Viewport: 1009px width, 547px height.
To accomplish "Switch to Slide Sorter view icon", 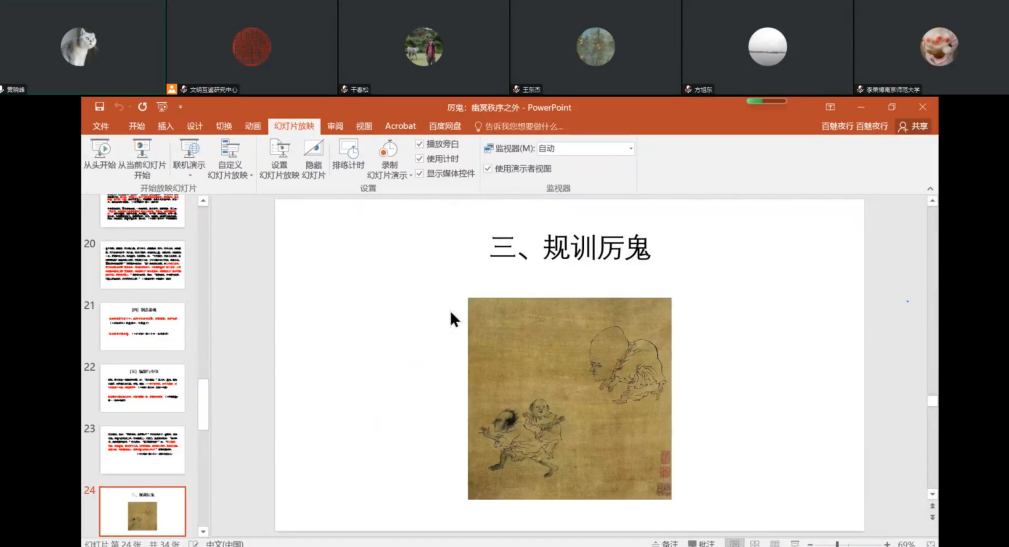I will coord(755,544).
